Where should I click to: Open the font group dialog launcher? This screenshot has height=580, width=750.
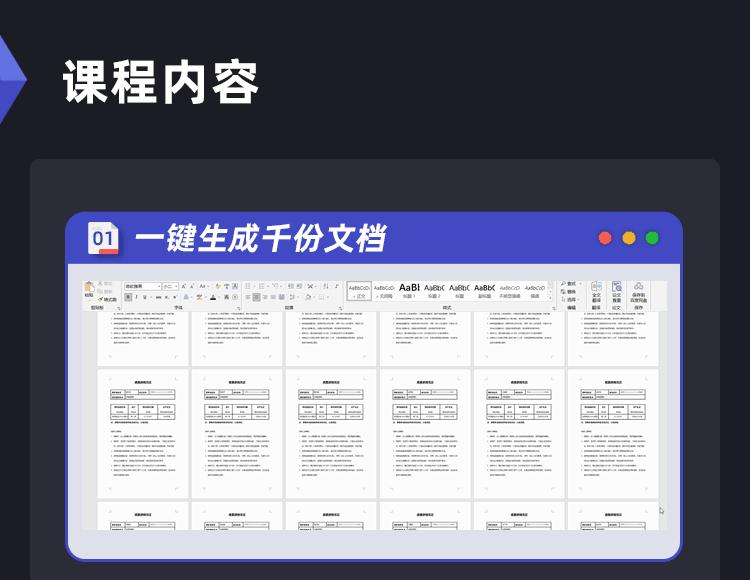[x=238, y=308]
